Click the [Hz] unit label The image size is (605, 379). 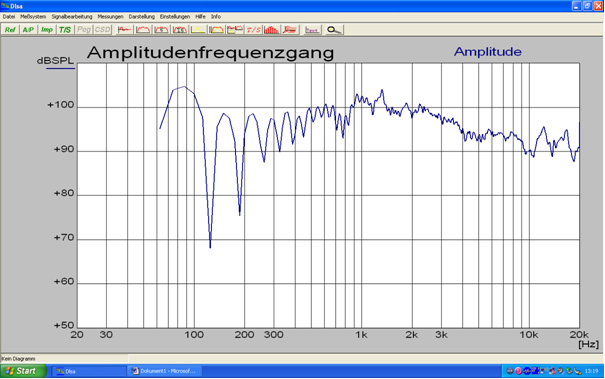(x=588, y=344)
